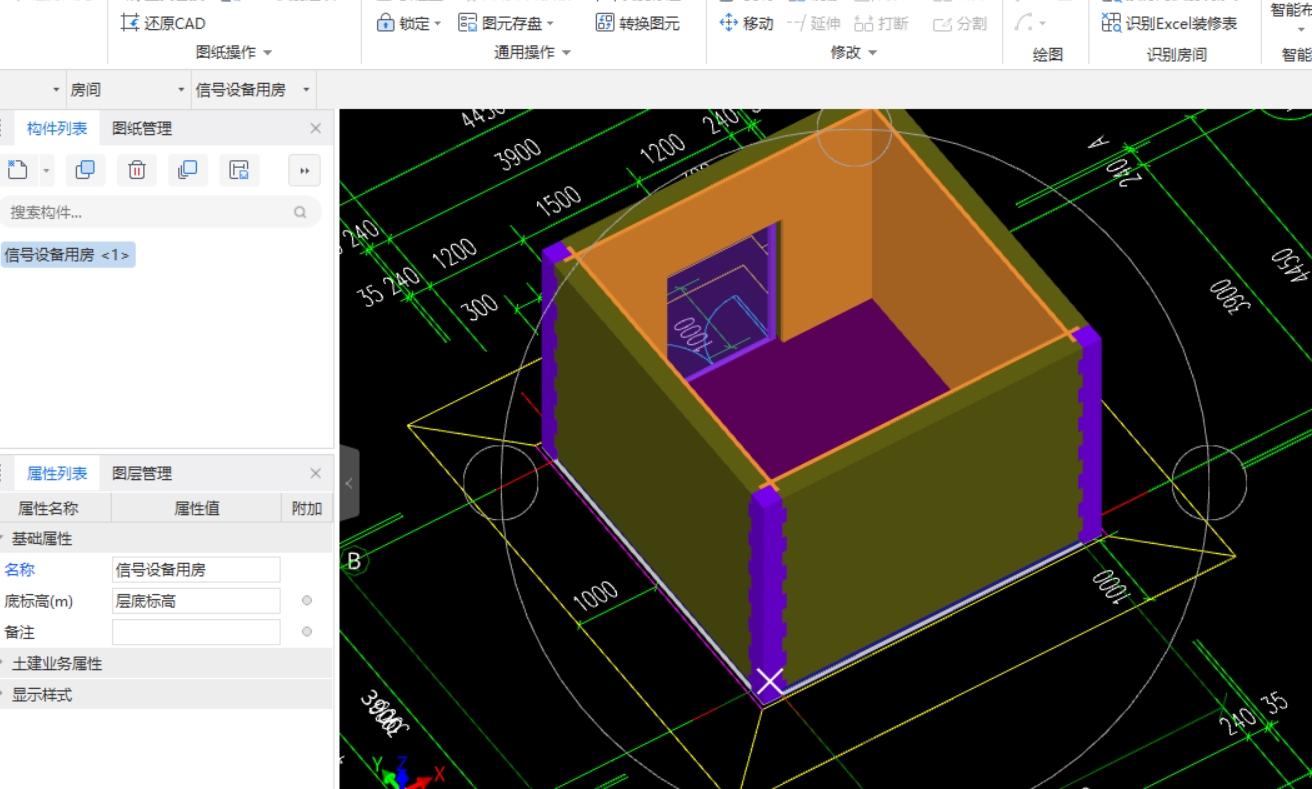
Task: Delete the selected component with trash icon
Action: (x=137, y=170)
